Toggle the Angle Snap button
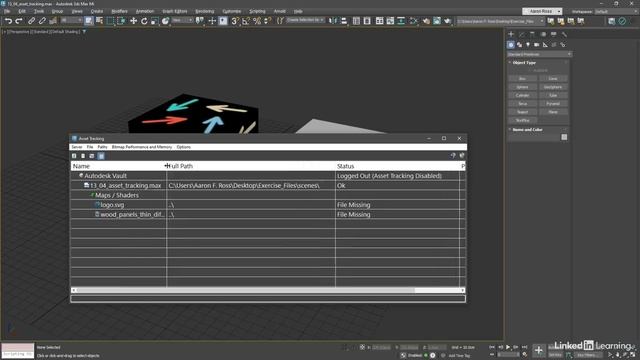 (x=246, y=21)
